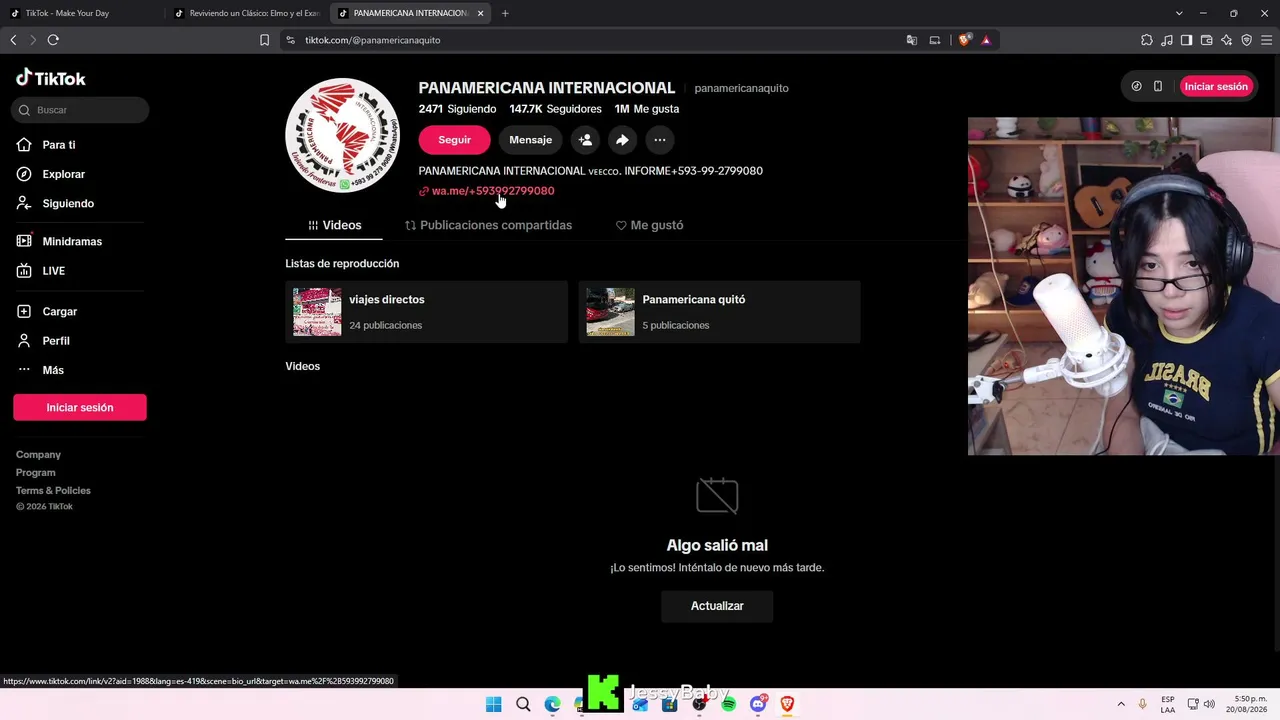Open the three-dot profile options
Screen dimensions: 1280x720
[x=659, y=140]
